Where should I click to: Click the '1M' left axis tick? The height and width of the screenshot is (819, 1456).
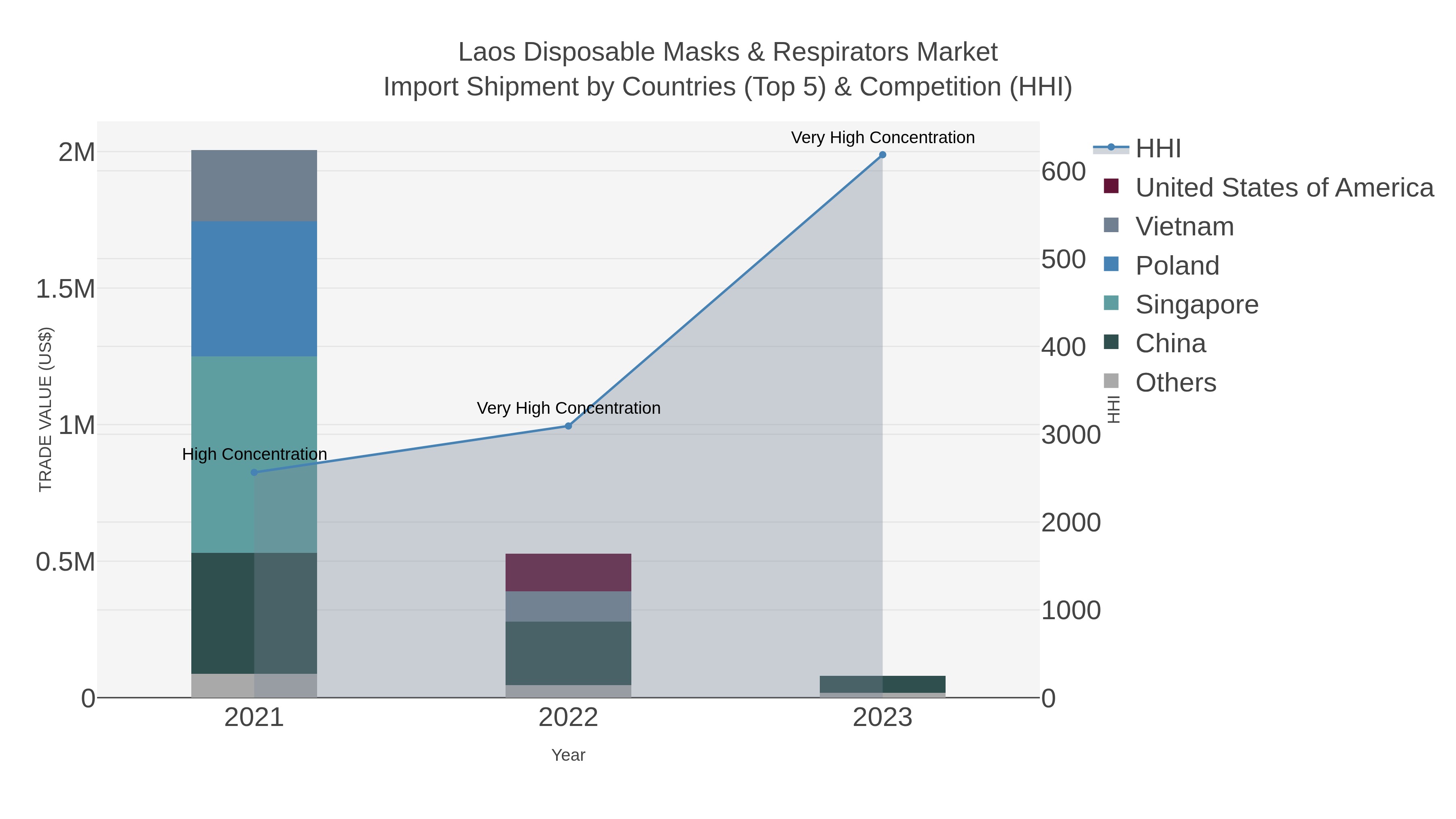pyautogui.click(x=77, y=425)
